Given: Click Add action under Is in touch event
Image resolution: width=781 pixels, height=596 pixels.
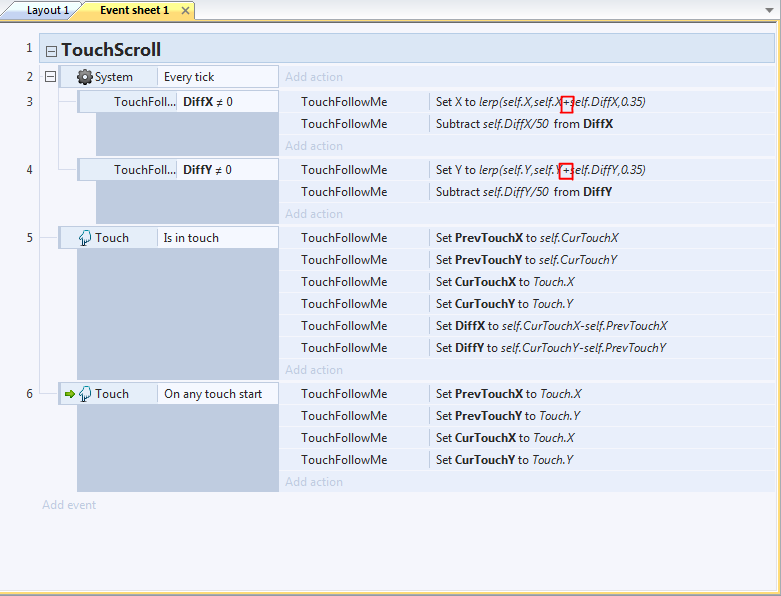Looking at the screenshot, I should (314, 370).
